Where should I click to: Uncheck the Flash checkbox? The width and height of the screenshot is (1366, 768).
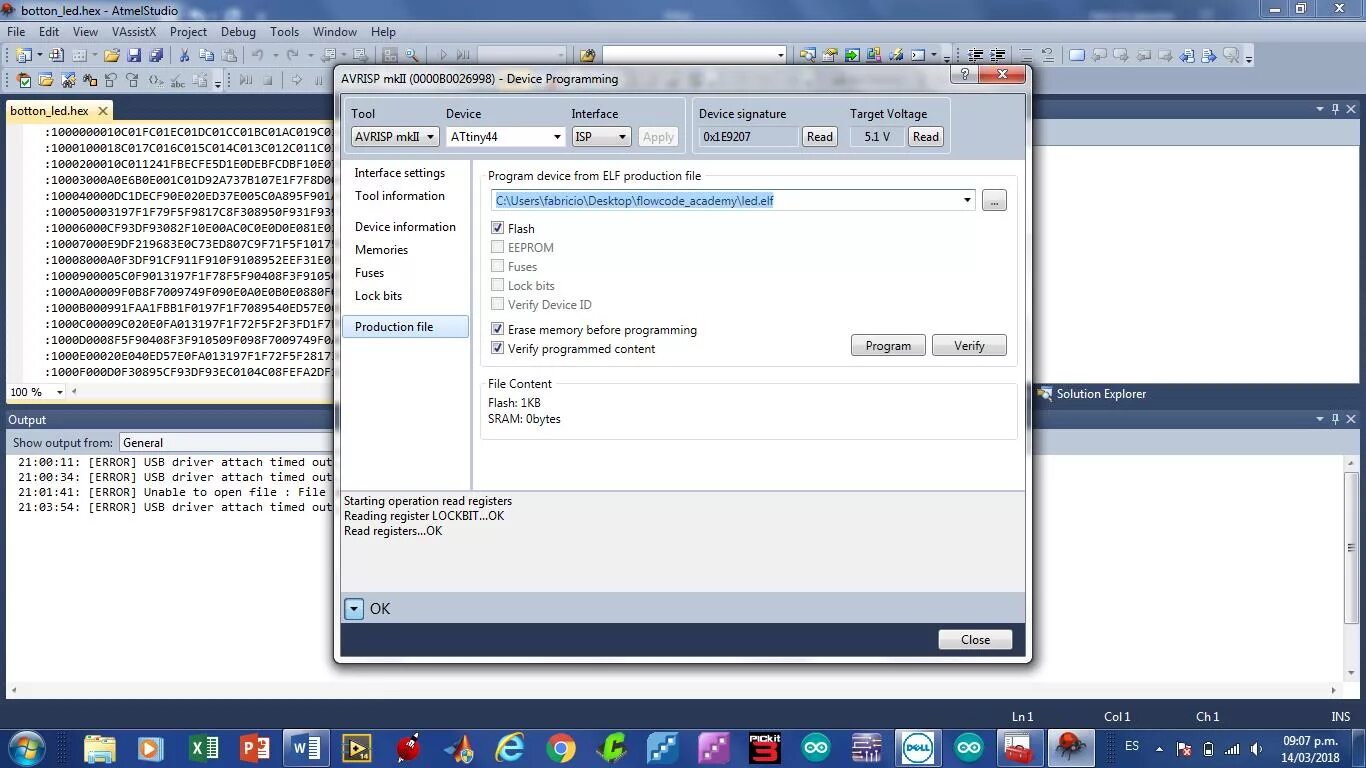tap(497, 228)
